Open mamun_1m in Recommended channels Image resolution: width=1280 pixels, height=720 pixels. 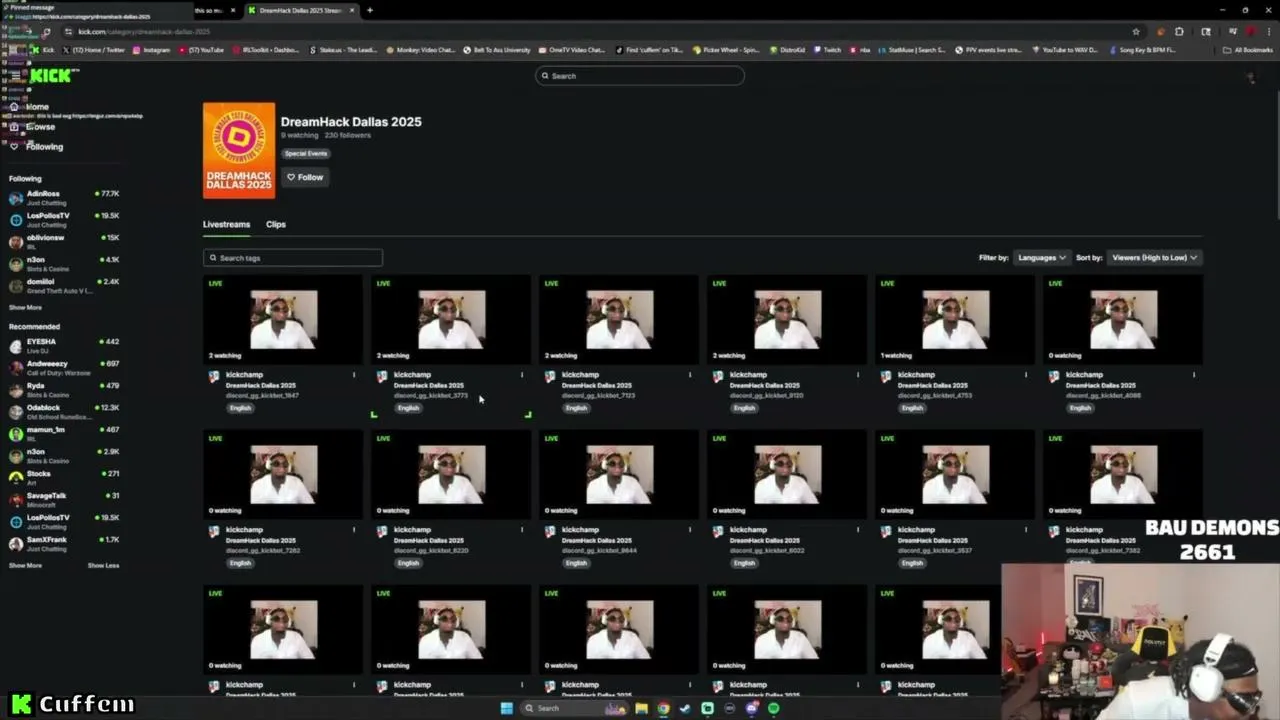[64, 433]
